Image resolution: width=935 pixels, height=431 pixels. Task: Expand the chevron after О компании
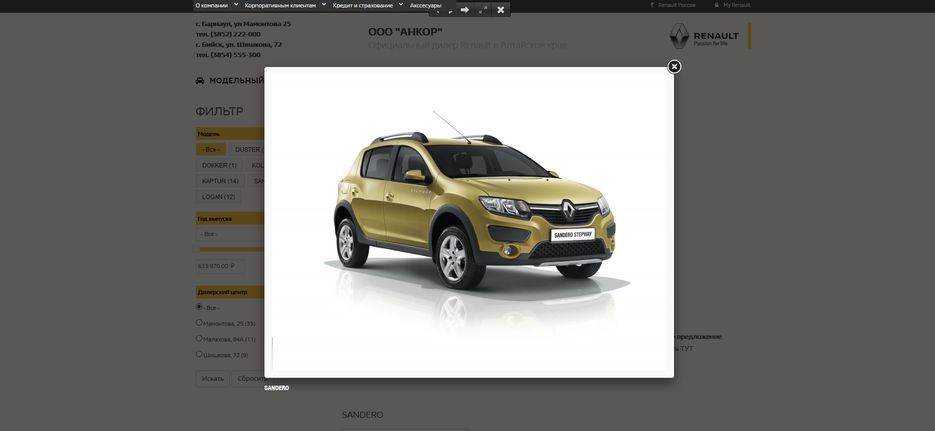[x=236, y=4]
